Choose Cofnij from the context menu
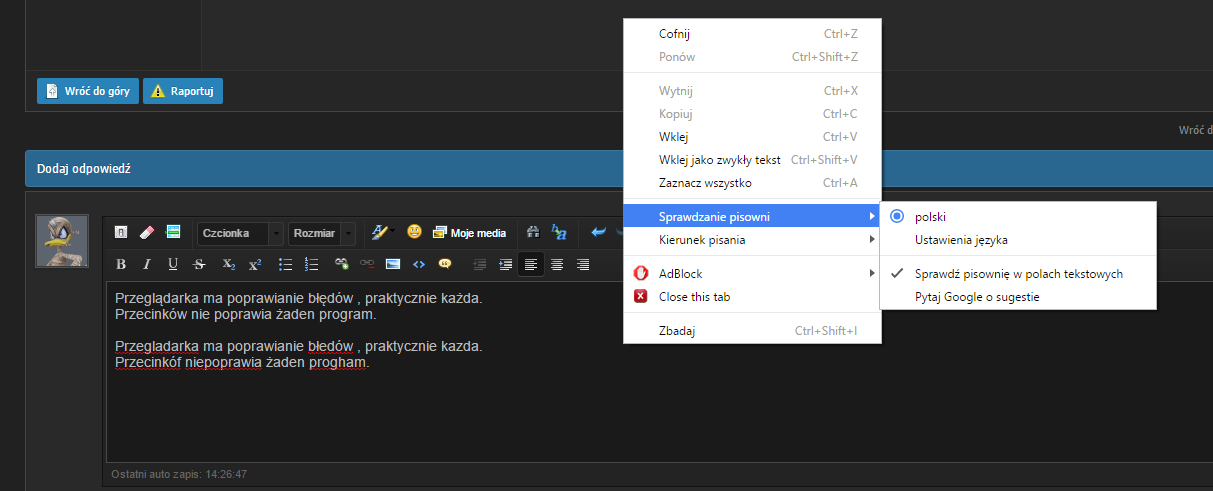Image resolution: width=1213 pixels, height=491 pixels. pyautogui.click(x=752, y=33)
